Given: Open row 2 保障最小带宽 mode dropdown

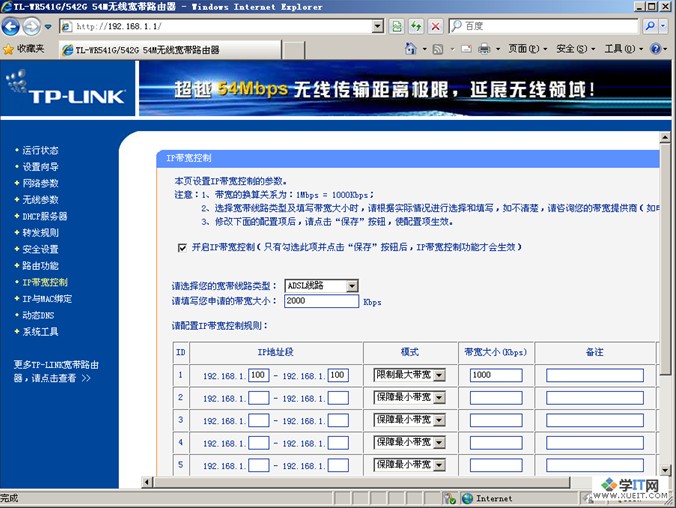Looking at the screenshot, I should click(409, 398).
